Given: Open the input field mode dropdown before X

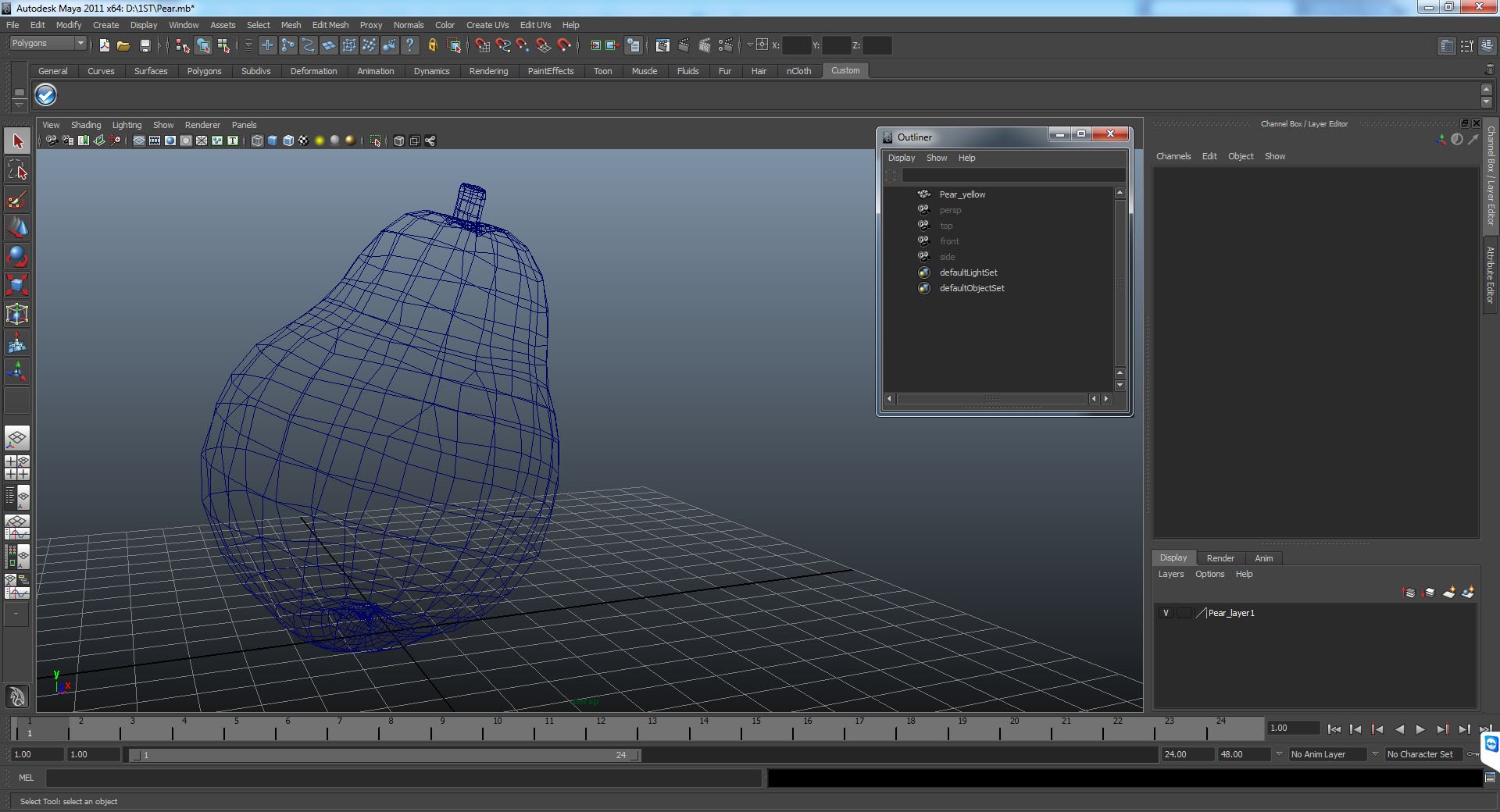Looking at the screenshot, I should coord(750,45).
